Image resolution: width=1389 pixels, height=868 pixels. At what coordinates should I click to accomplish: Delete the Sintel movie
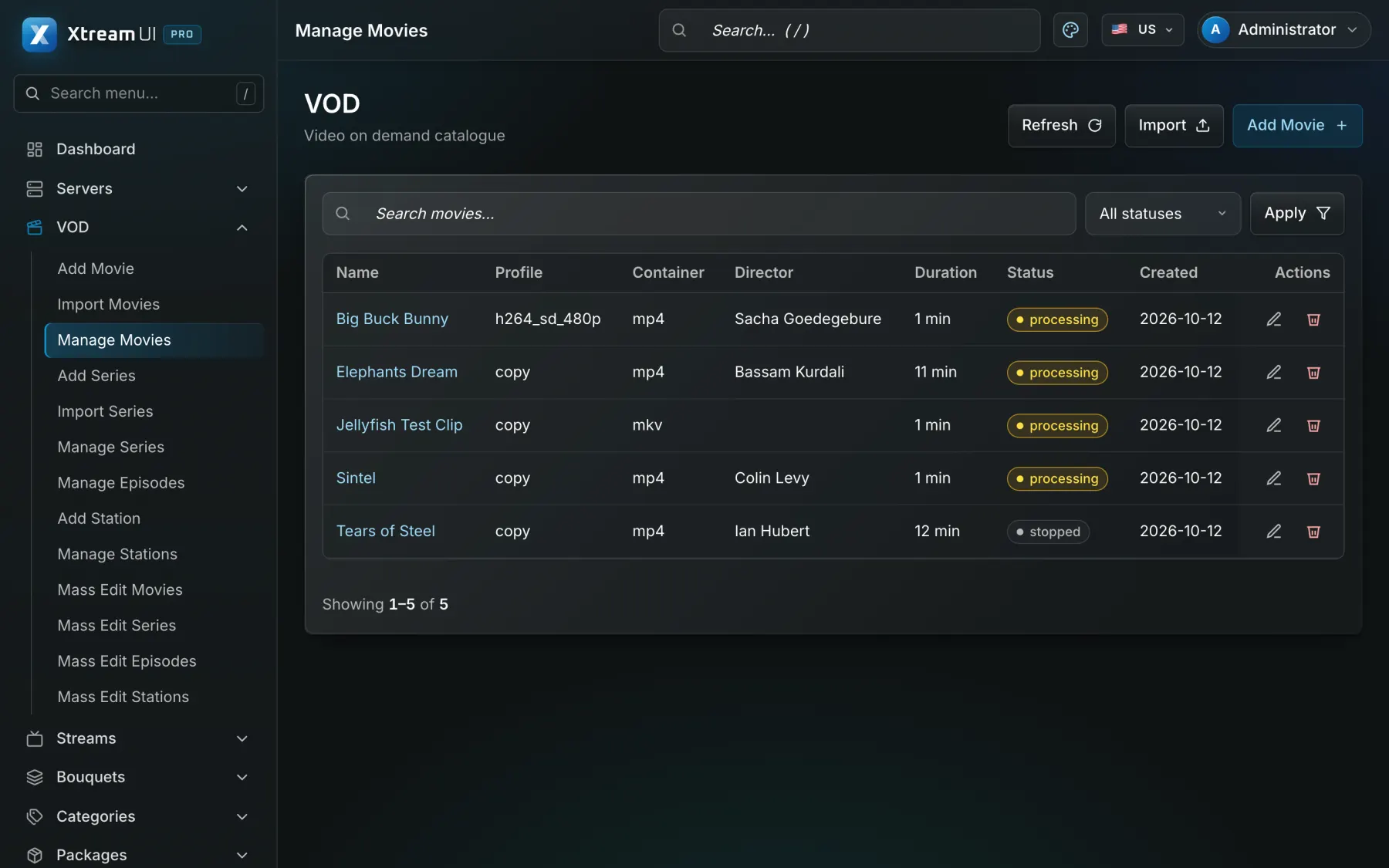coord(1313,478)
